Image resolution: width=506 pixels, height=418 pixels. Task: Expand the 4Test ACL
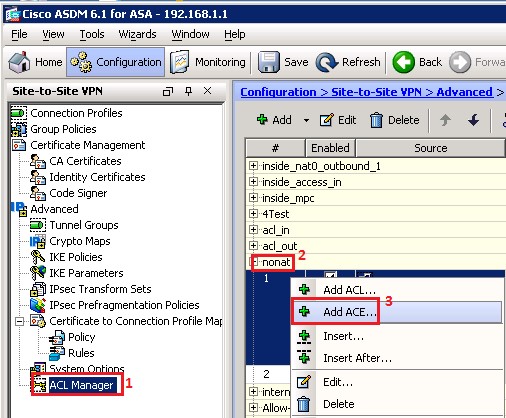254,214
